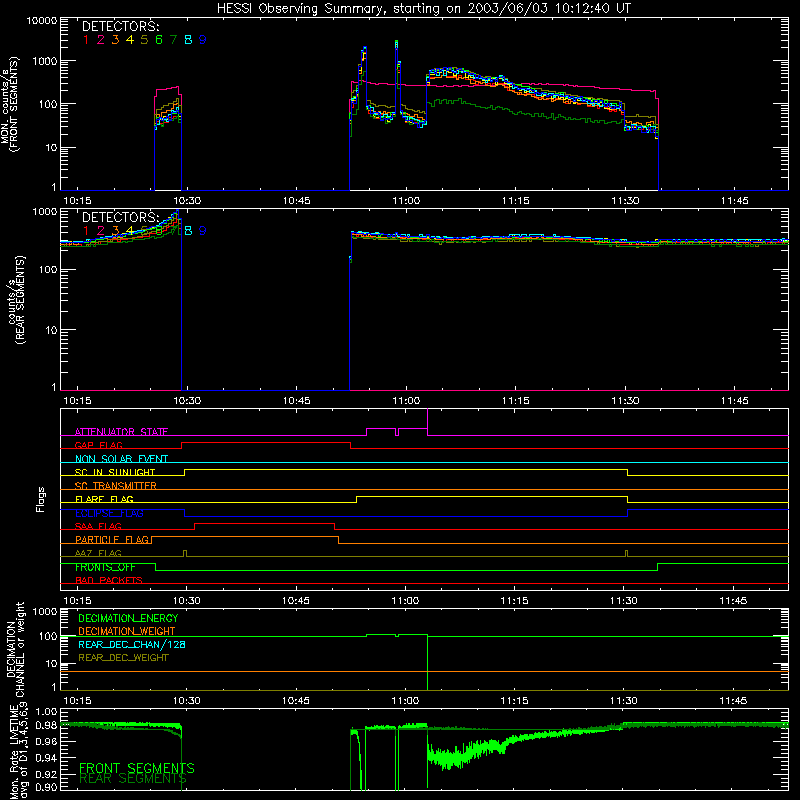Select orange detector number 3 in top panel legend
This screenshot has height=800, width=800.
click(115, 39)
